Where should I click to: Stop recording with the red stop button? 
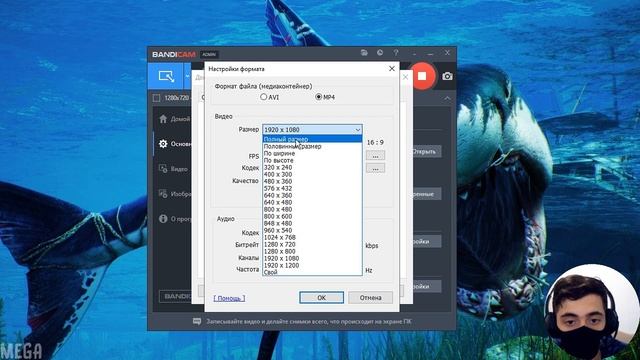[422, 76]
